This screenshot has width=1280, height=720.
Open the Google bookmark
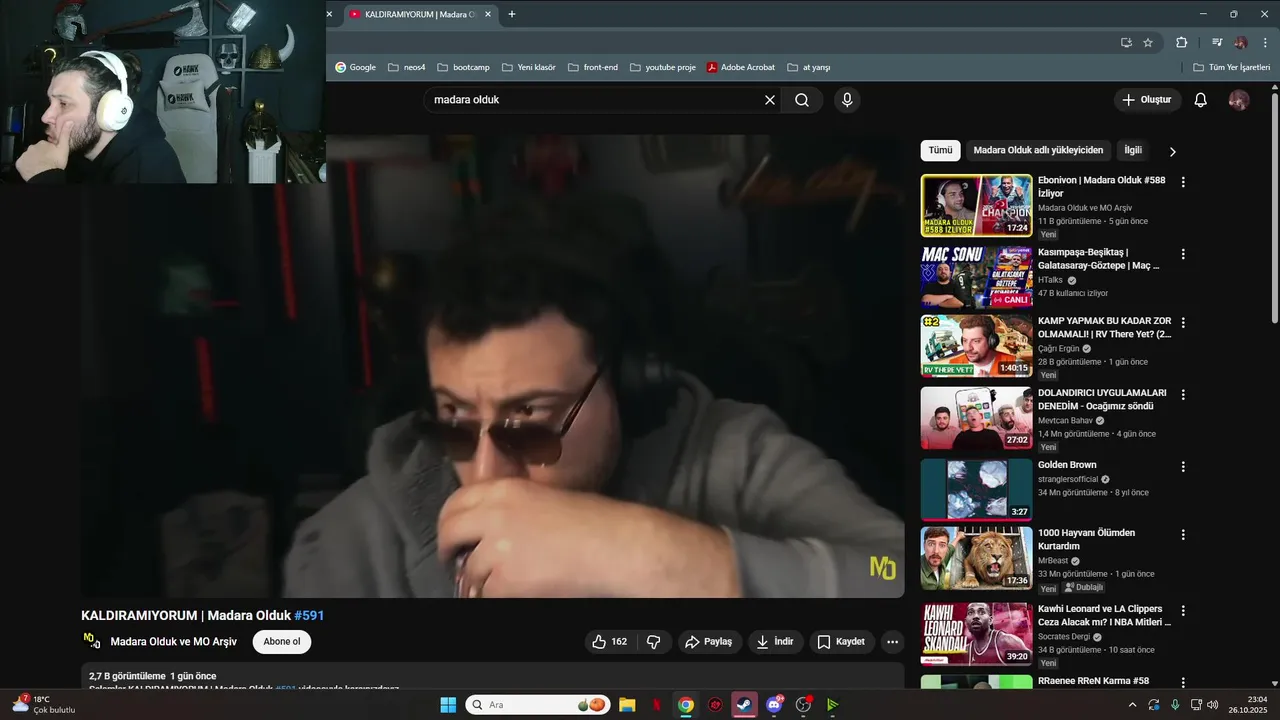point(355,67)
